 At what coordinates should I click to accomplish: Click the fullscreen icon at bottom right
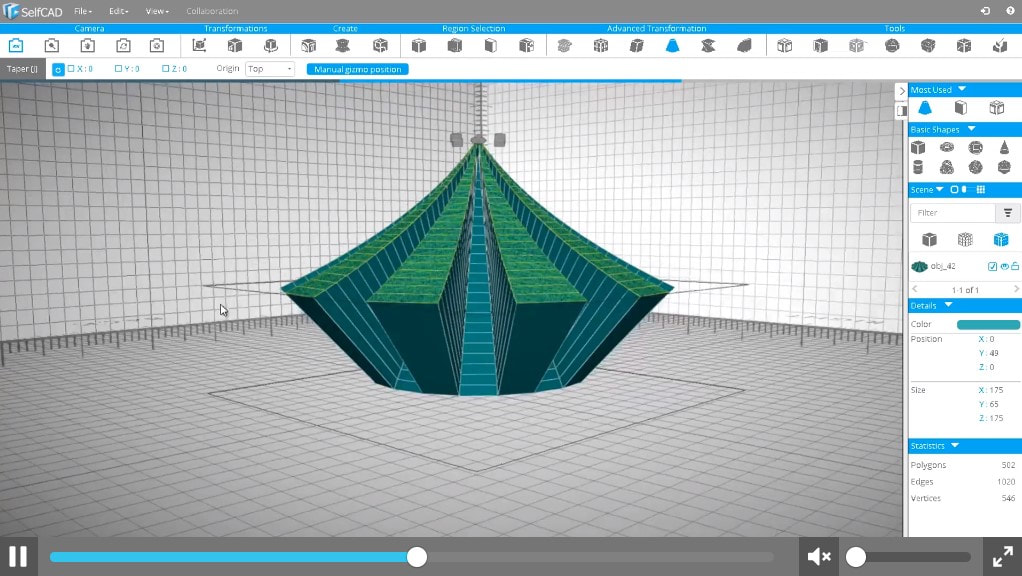[1002, 556]
